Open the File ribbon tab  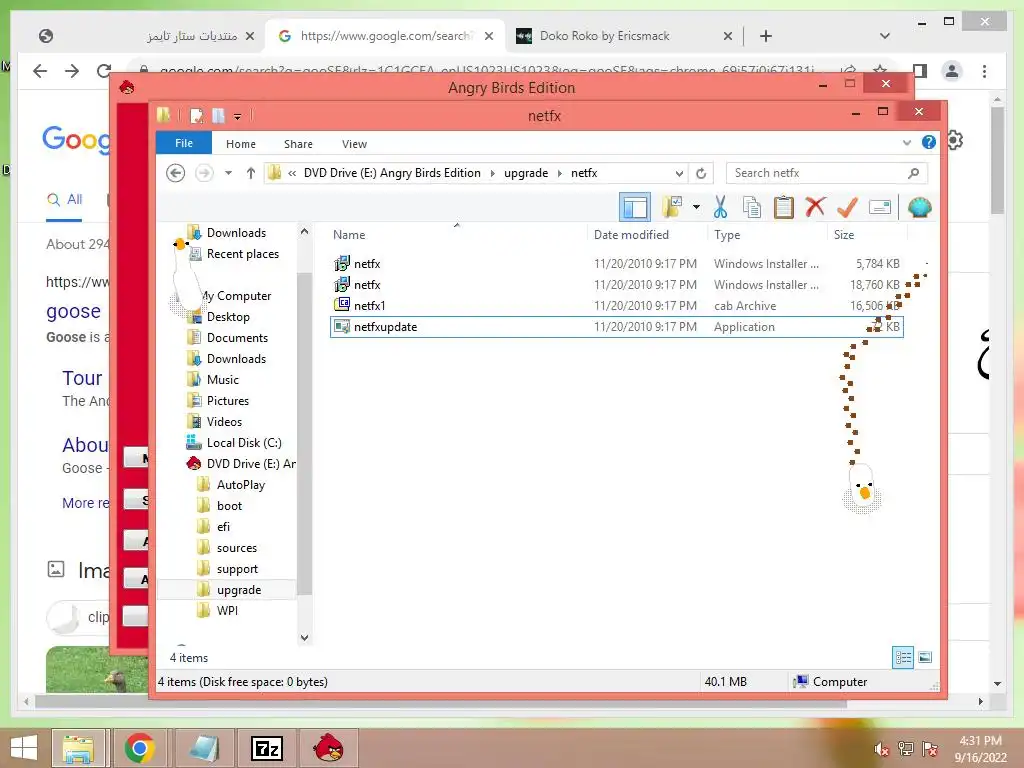click(184, 143)
